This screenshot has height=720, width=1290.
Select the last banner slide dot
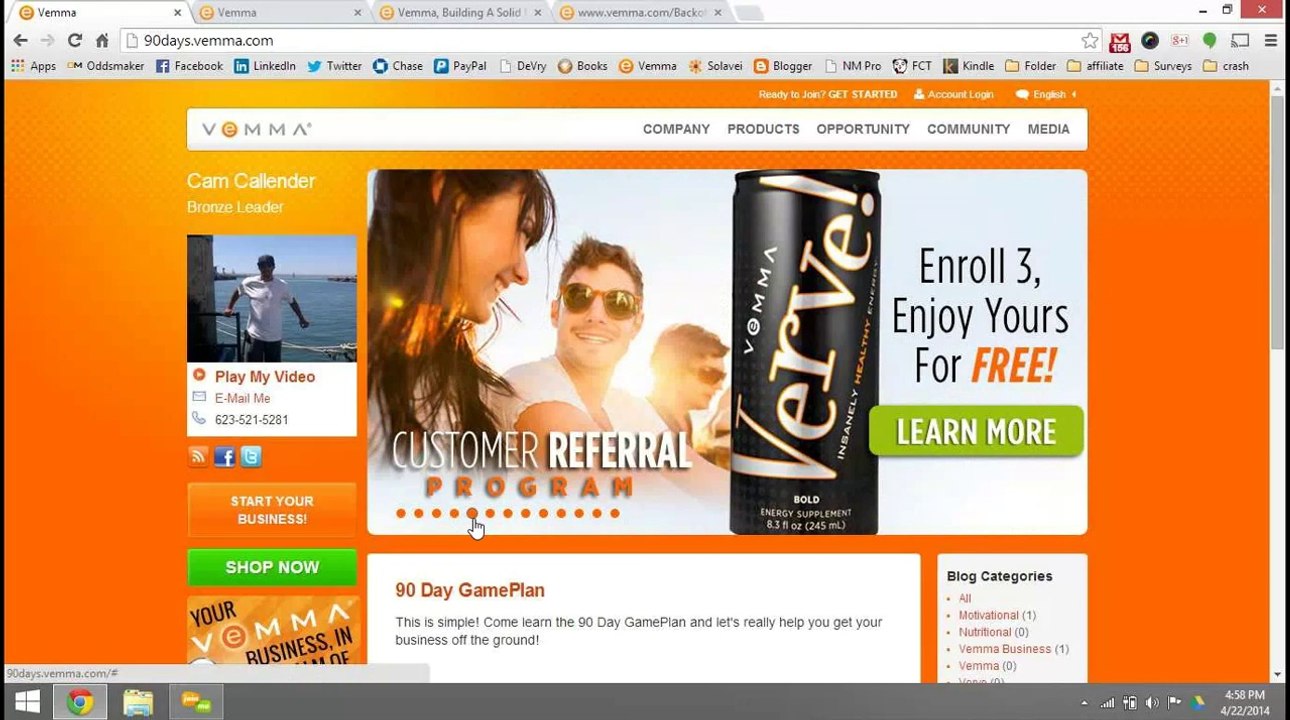pyautogui.click(x=615, y=514)
